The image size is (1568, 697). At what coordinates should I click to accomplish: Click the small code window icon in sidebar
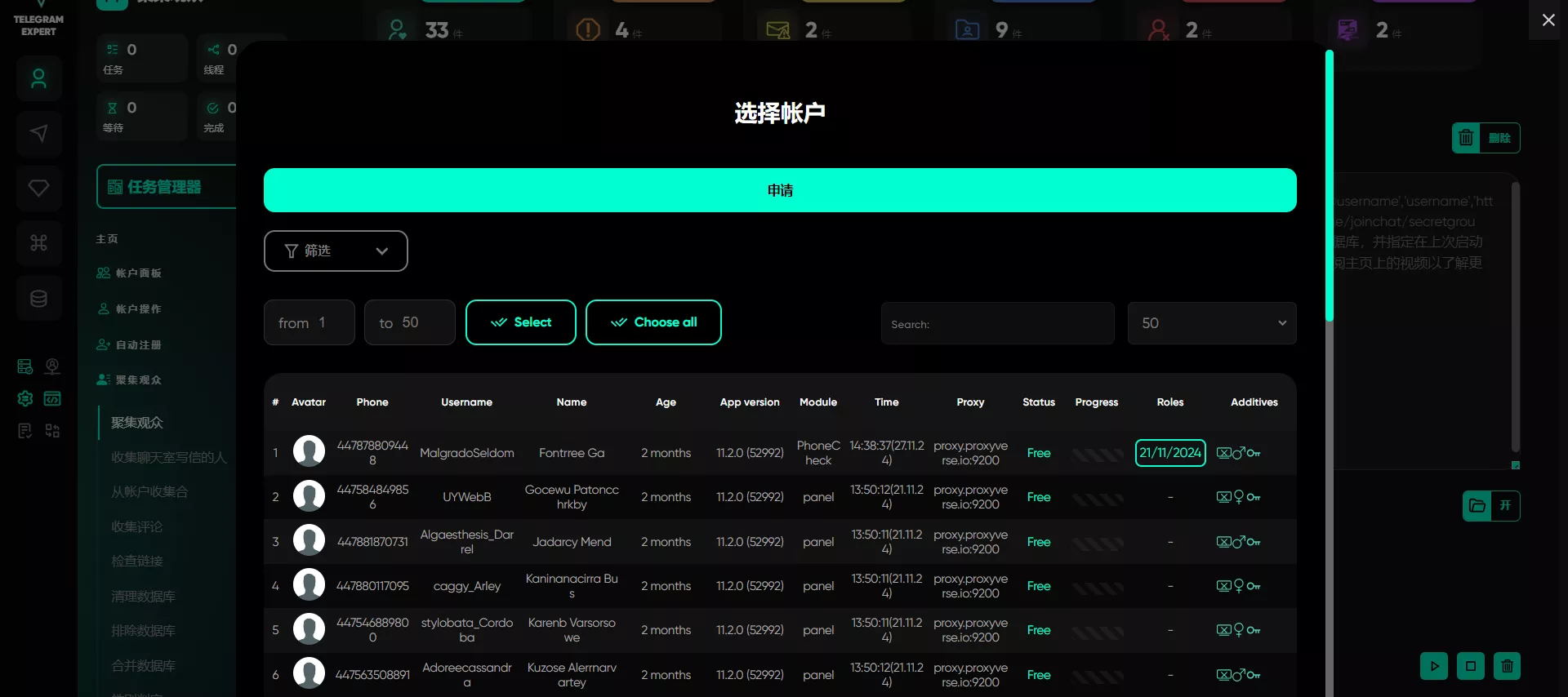52,398
